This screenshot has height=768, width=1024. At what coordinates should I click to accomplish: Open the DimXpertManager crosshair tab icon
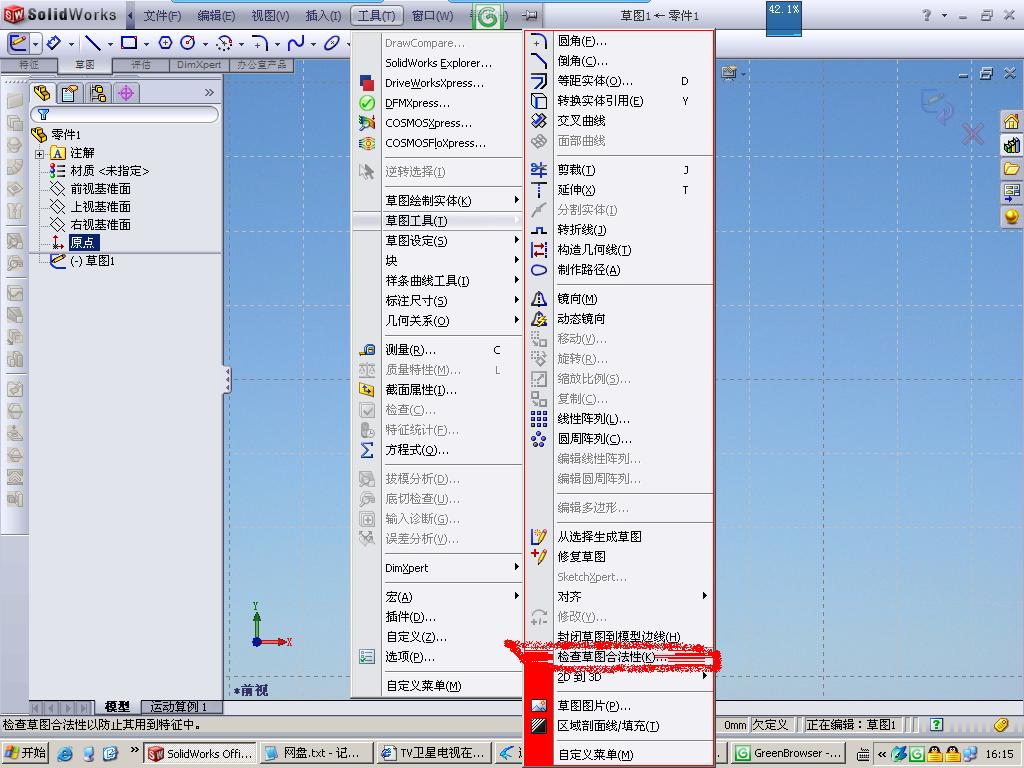pos(126,93)
